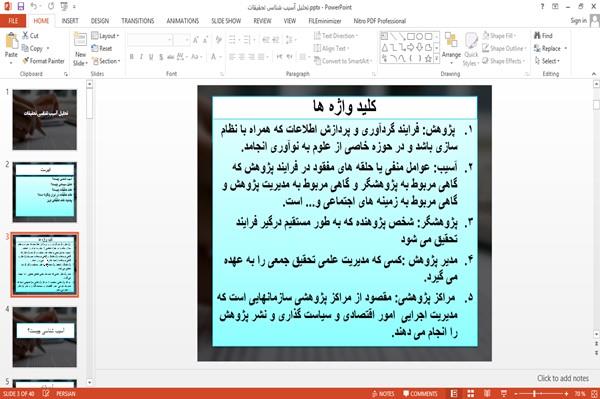Open the Layout dropdown
The height and width of the screenshot is (399, 600).
coord(105,36)
